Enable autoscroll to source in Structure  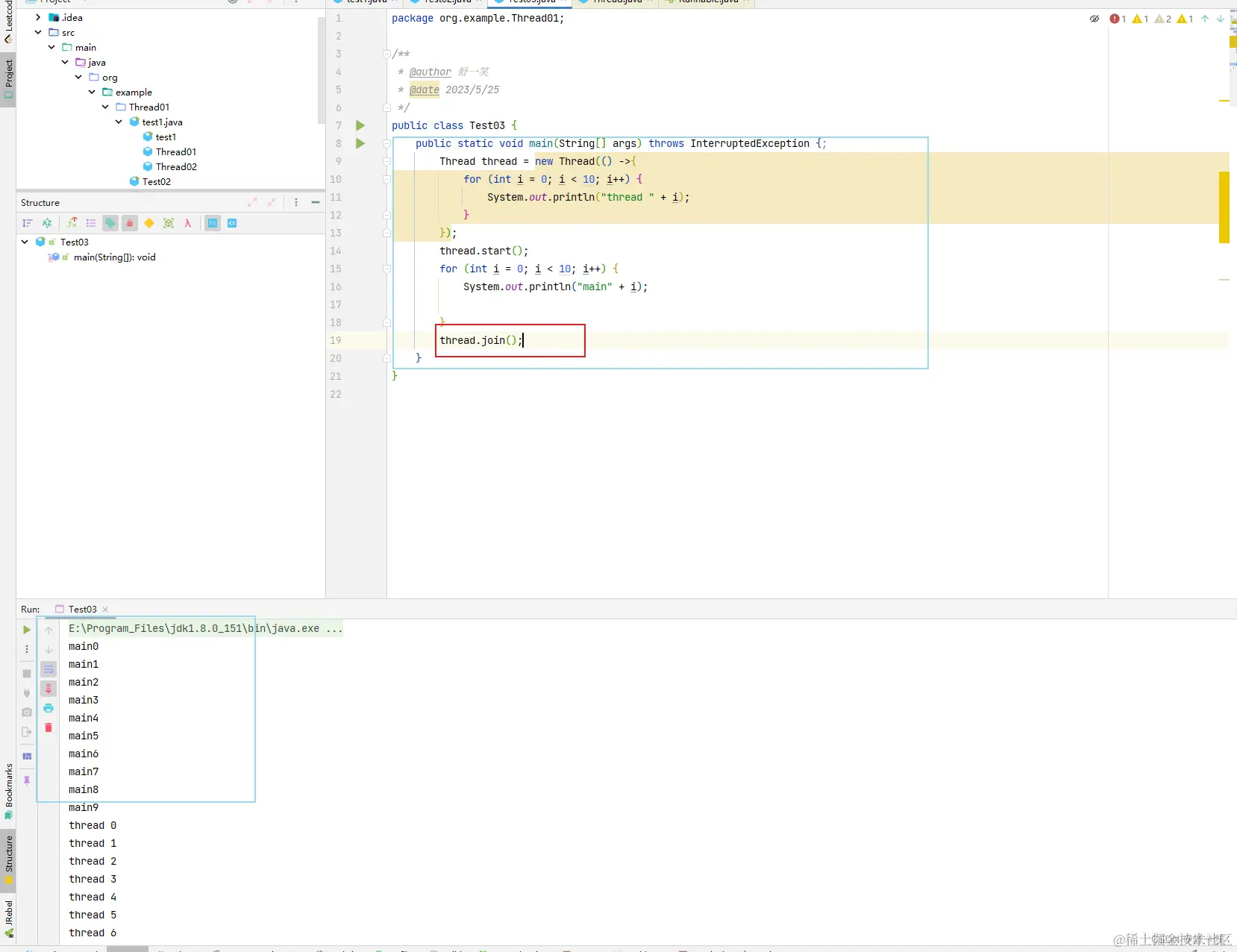[213, 223]
